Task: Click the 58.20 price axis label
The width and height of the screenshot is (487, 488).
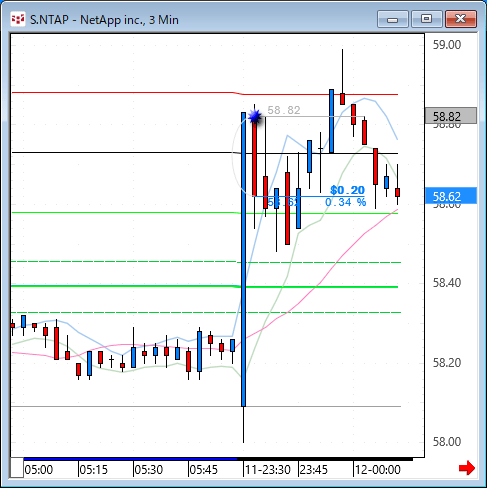Action: [447, 362]
